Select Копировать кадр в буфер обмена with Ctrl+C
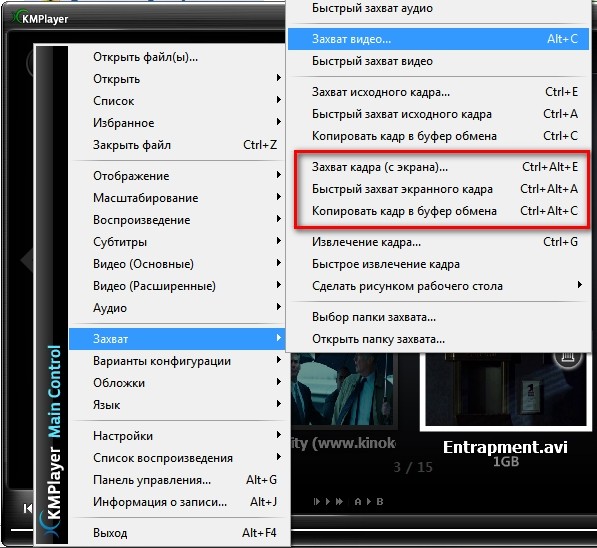The height and width of the screenshot is (548, 597). [438, 136]
